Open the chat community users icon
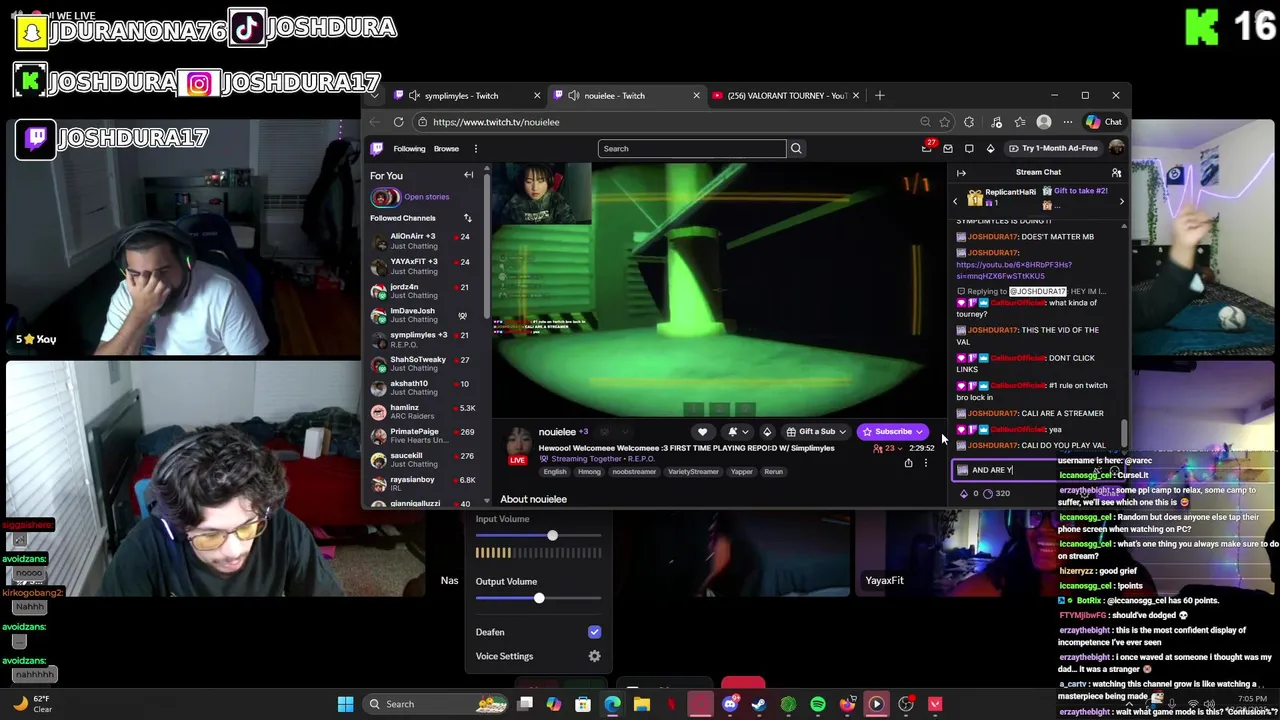The image size is (1280, 720). coord(1117,172)
